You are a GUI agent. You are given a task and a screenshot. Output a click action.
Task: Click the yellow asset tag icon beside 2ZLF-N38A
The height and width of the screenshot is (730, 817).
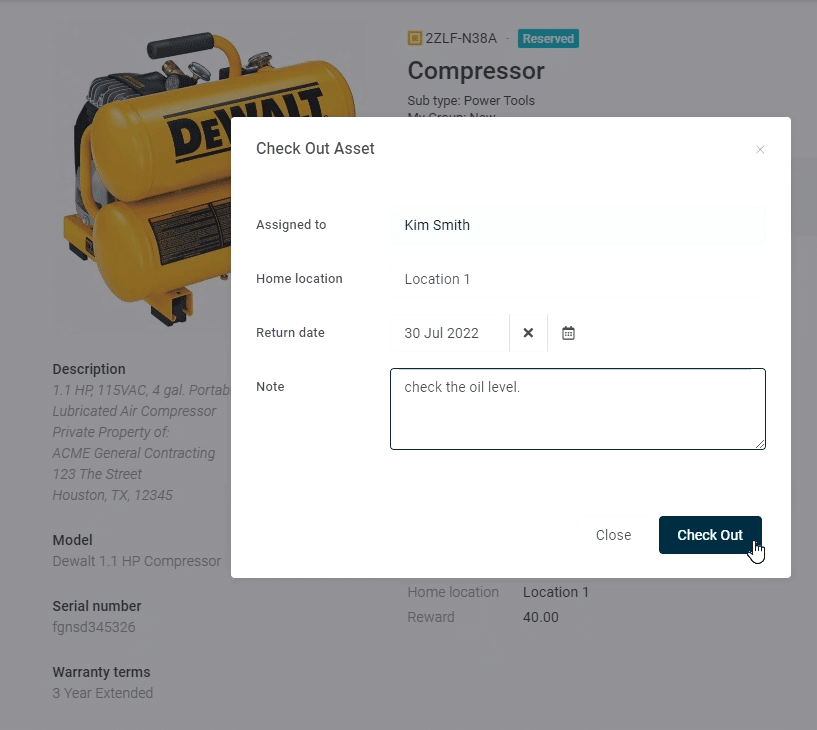click(x=415, y=39)
